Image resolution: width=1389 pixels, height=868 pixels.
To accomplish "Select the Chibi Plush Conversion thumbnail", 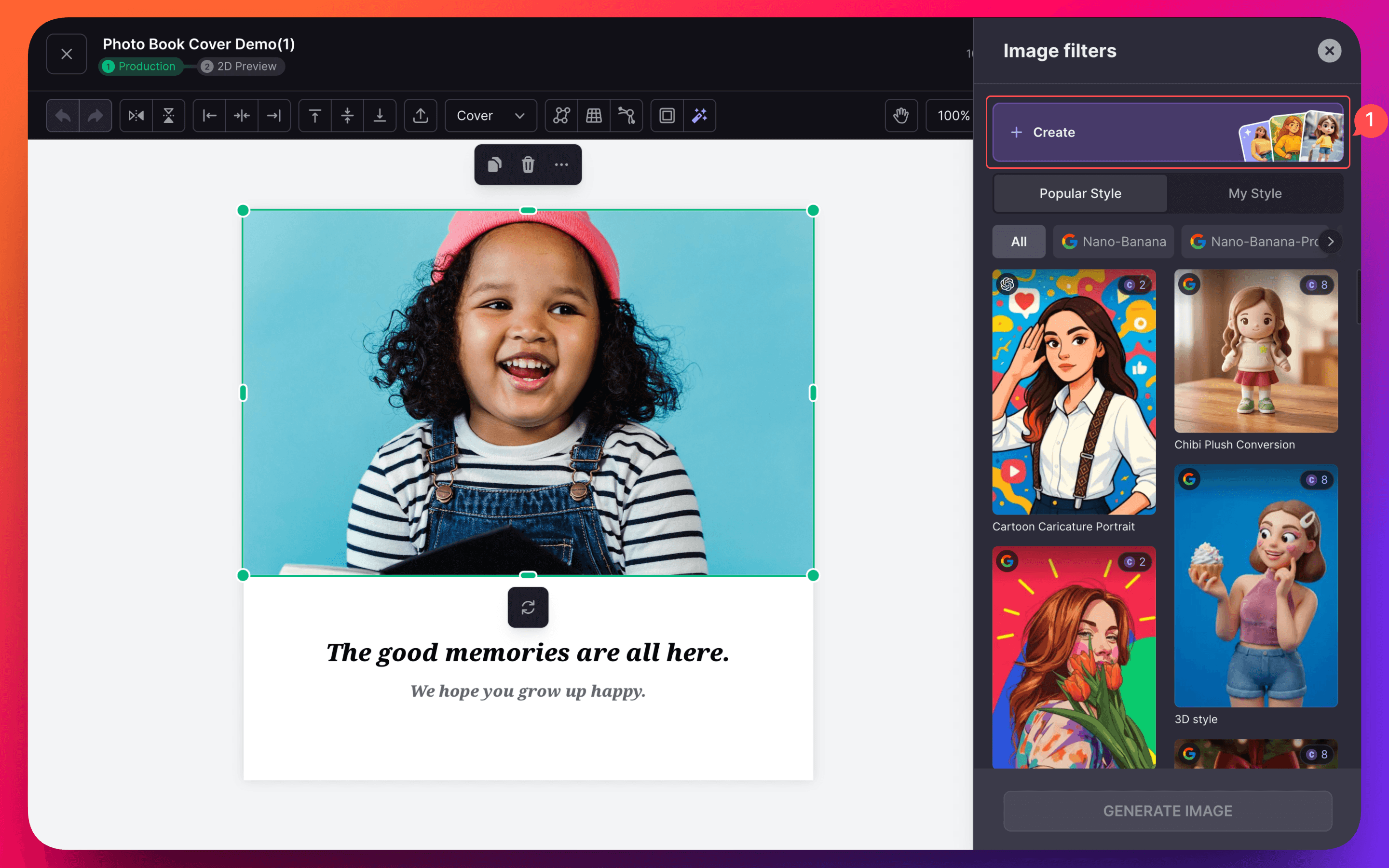I will tap(1255, 351).
